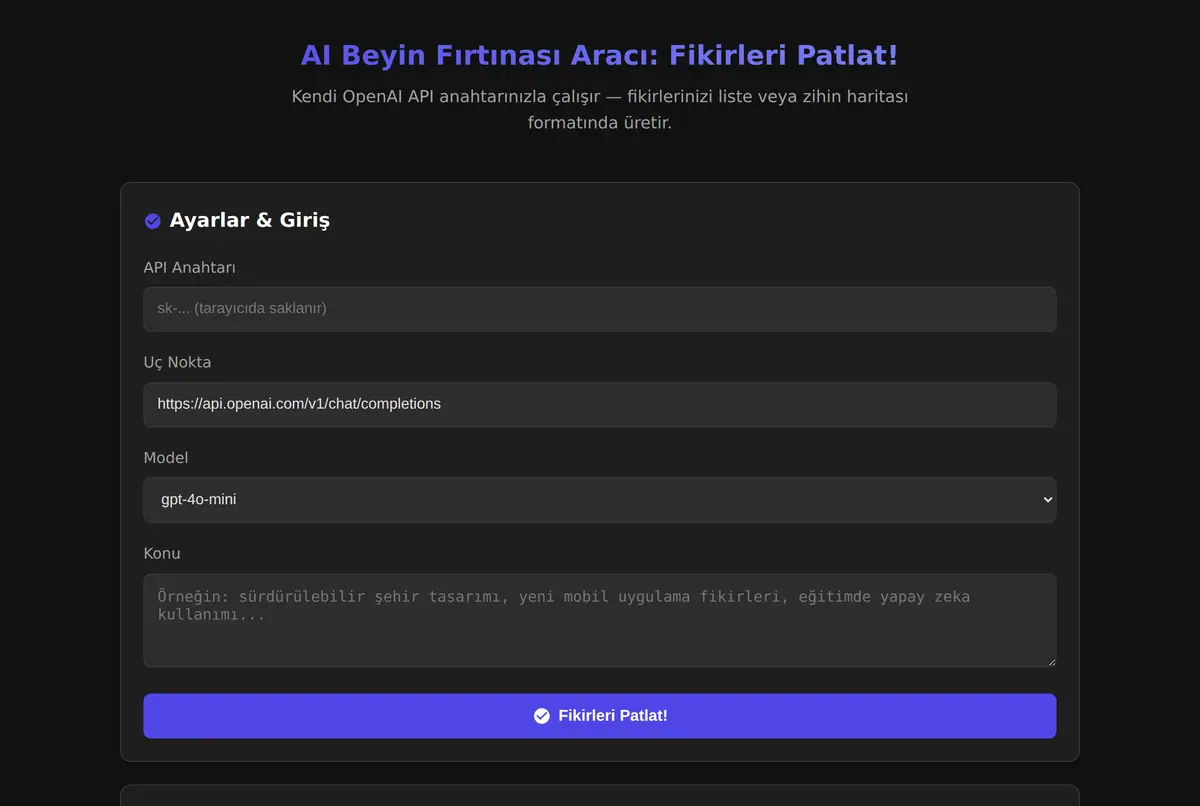Click the 'Ayarlar & Giriş' section heading
This screenshot has height=806, width=1200.
(x=250, y=220)
